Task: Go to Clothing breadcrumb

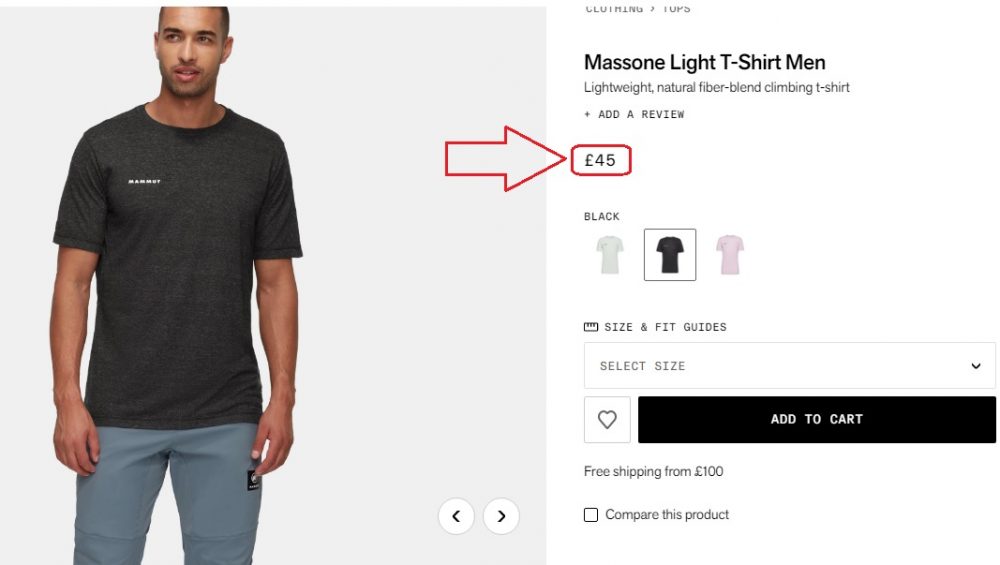Action: click(613, 8)
